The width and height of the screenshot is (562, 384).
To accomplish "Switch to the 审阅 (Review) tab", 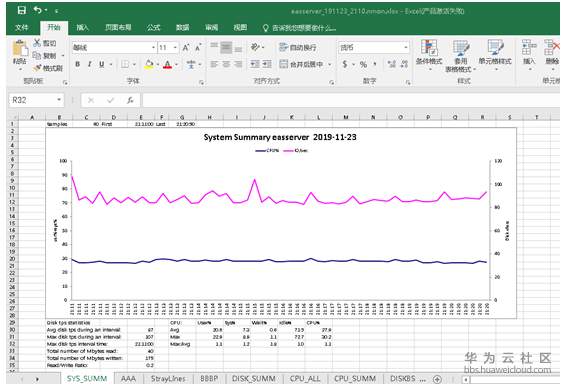I will click(x=211, y=28).
